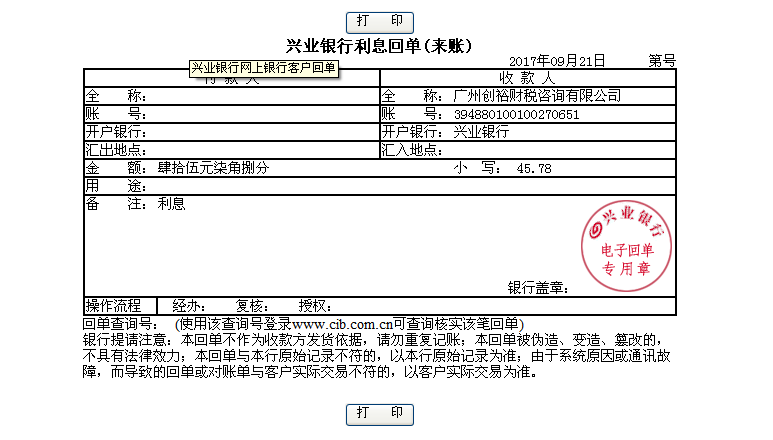Click the 第号 label
This screenshot has height=440, width=773.
tap(662, 61)
